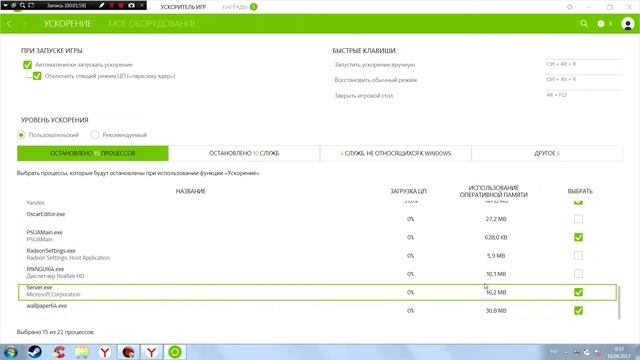
Task: Select the RtkNGUI64.exe process name
Action: 45,269
